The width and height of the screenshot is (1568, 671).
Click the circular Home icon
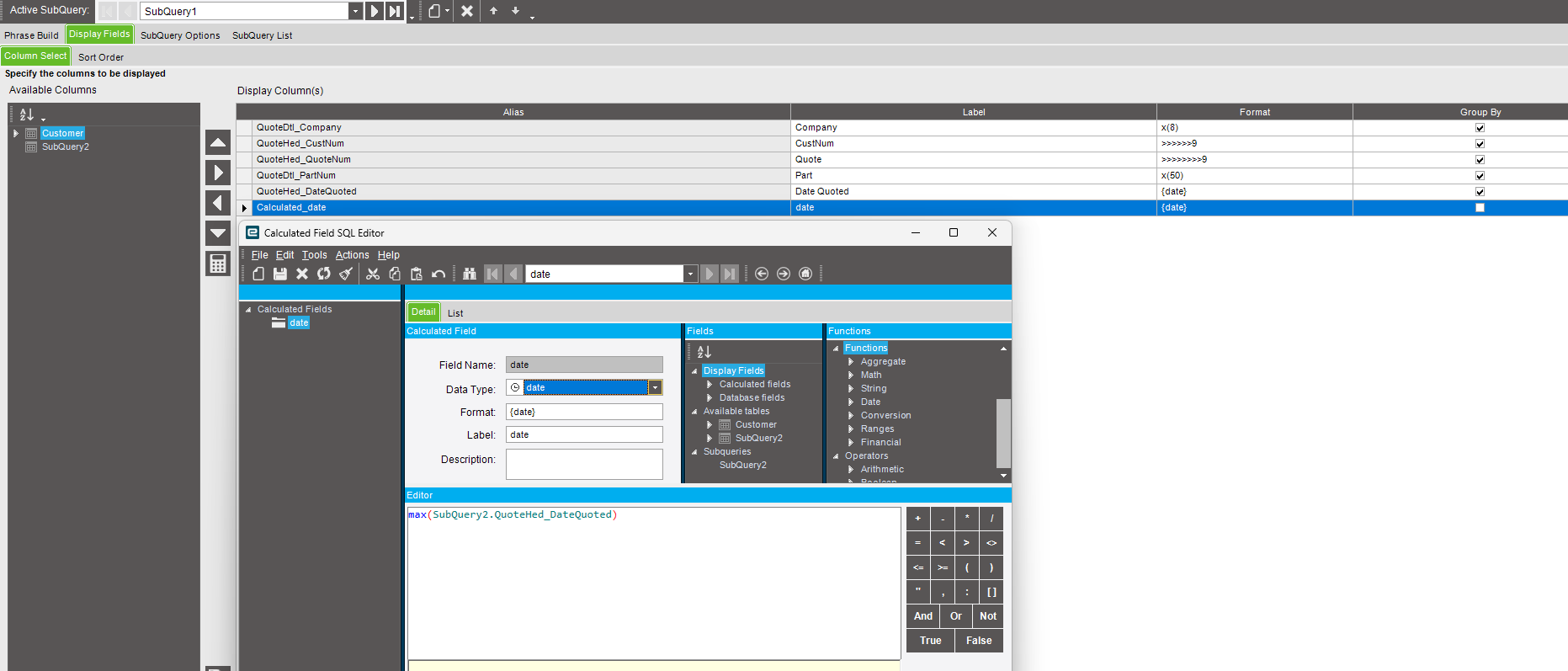(805, 274)
